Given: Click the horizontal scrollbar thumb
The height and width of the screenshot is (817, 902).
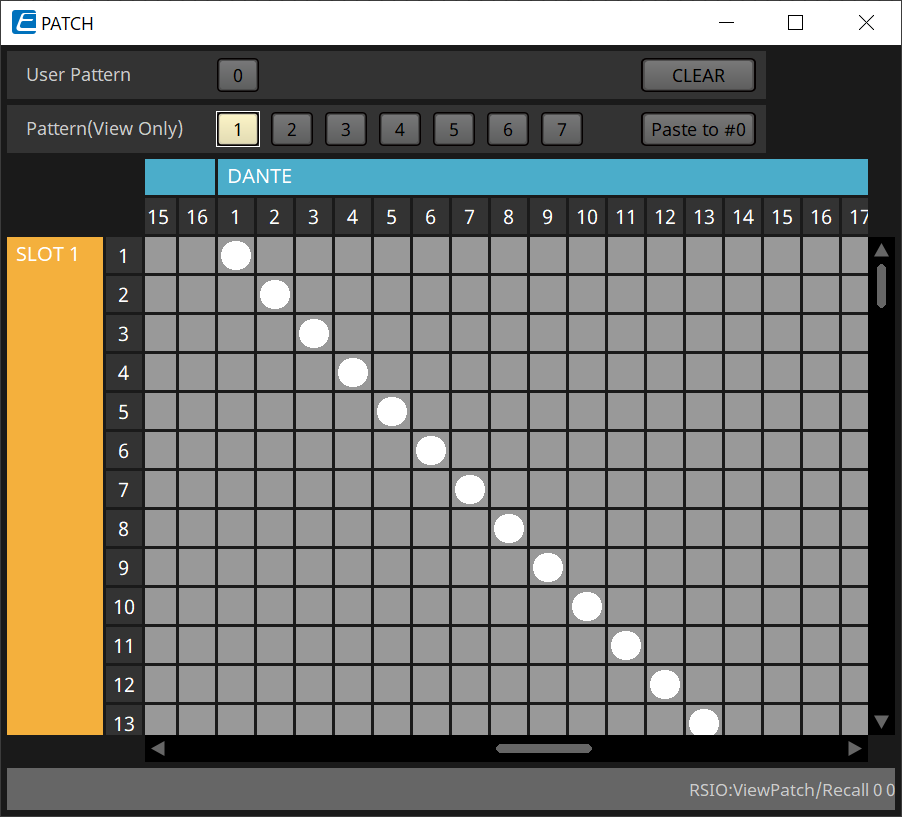Looking at the screenshot, I should pos(544,748).
